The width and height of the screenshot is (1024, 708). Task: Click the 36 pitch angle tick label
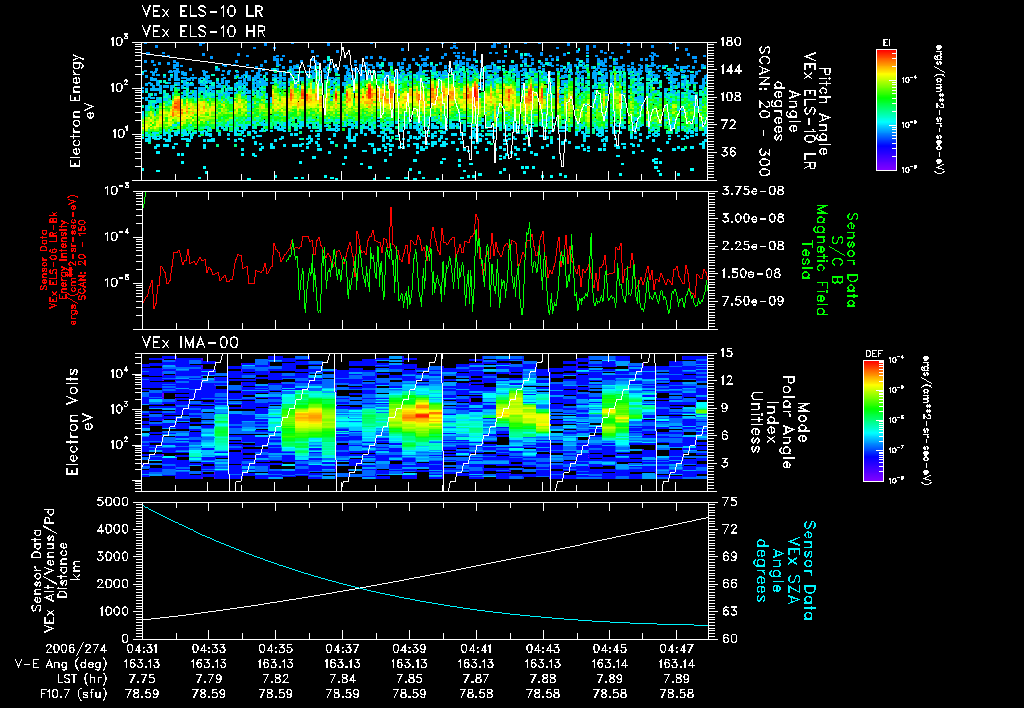point(727,152)
